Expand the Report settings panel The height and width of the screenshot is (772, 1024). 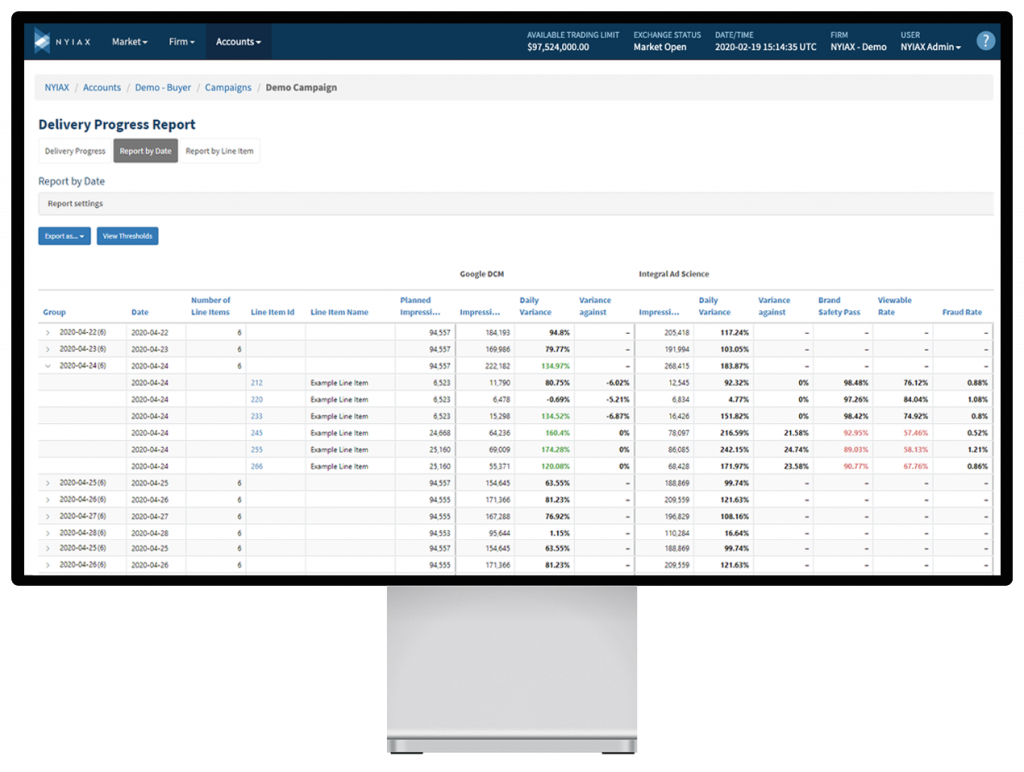(x=516, y=204)
